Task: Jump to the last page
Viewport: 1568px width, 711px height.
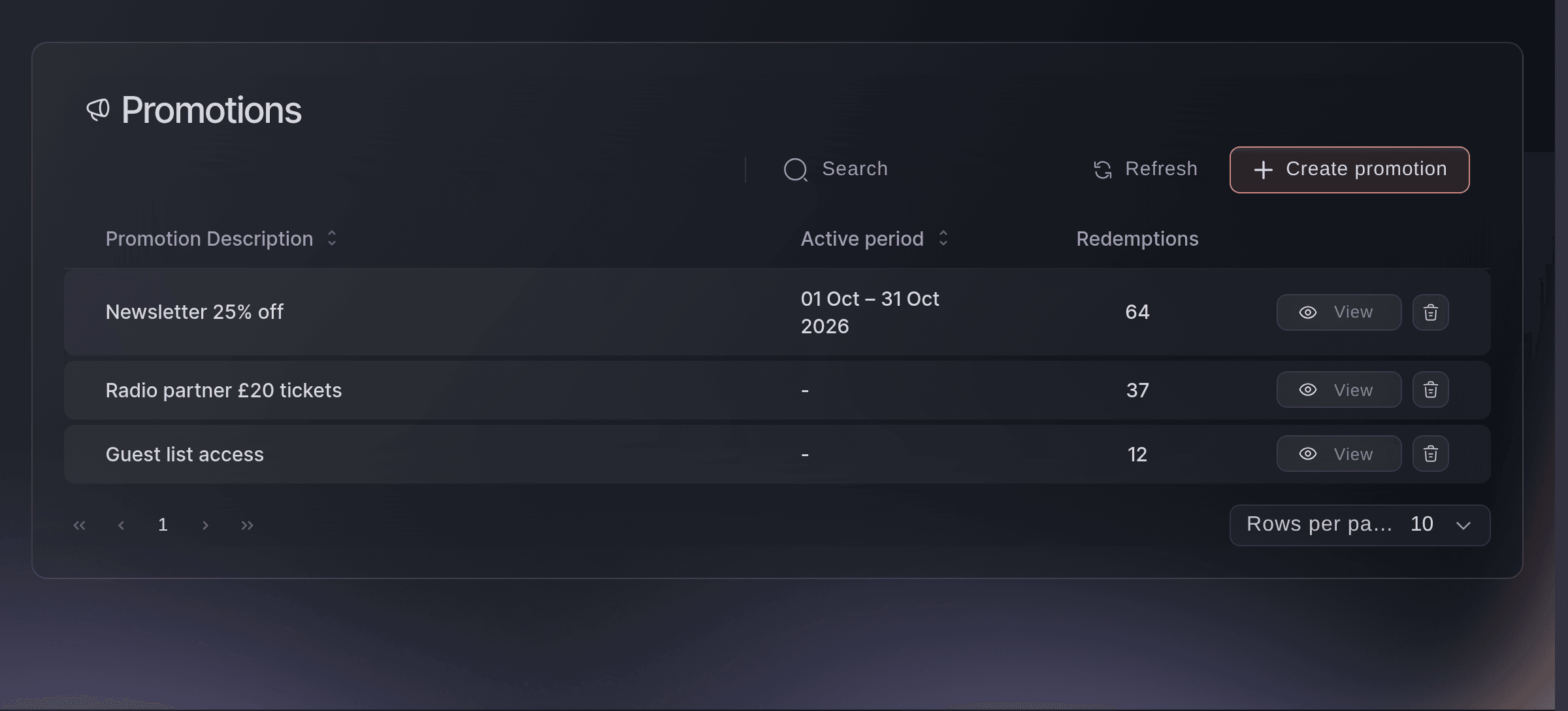Action: pos(247,525)
